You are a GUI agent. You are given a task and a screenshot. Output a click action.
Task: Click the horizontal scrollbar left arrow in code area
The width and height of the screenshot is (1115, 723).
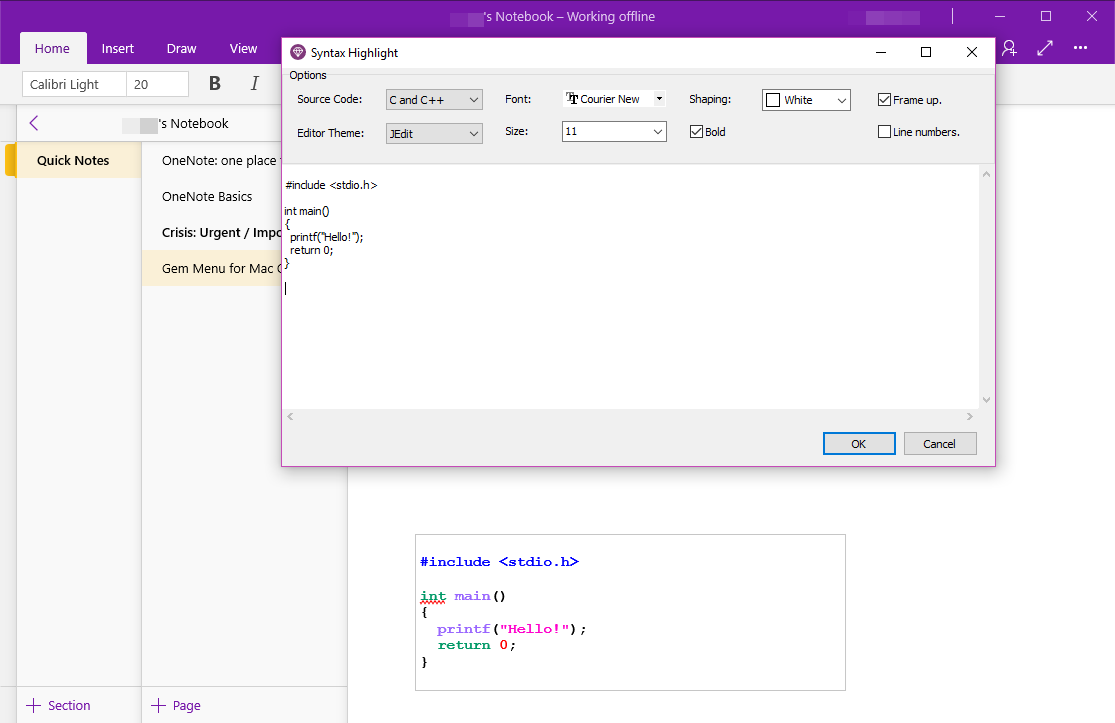pyautogui.click(x=290, y=417)
